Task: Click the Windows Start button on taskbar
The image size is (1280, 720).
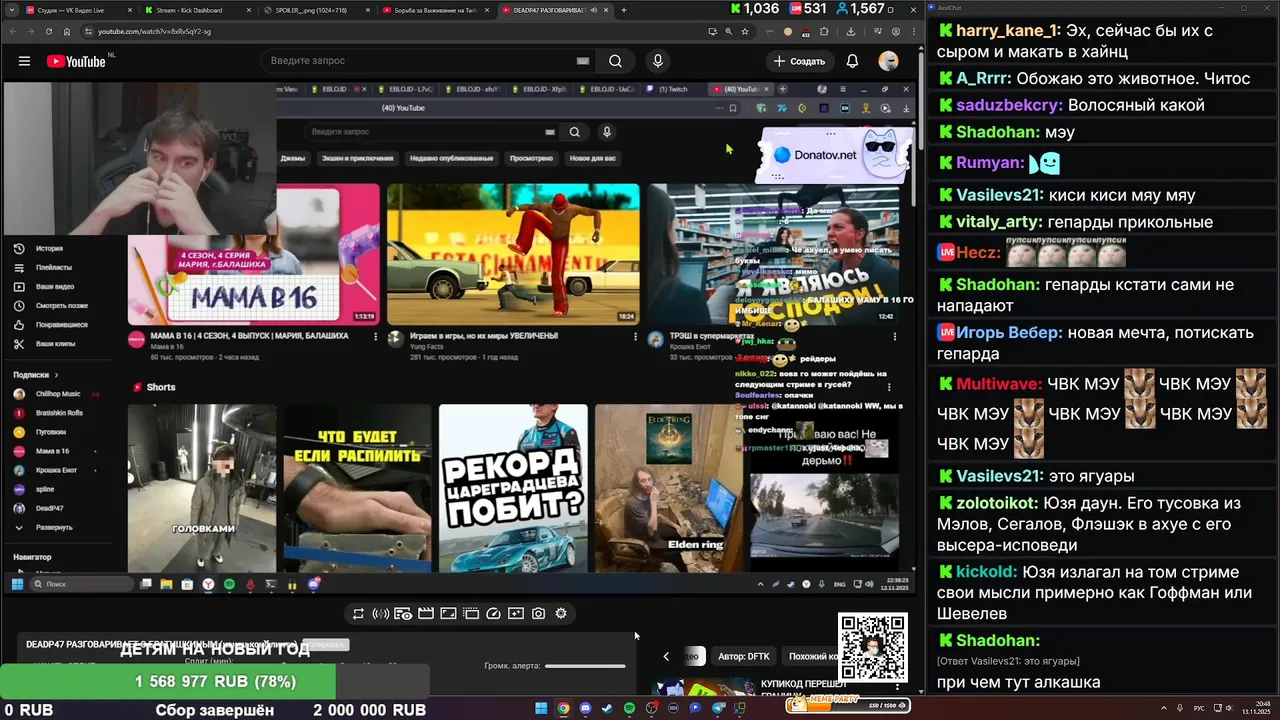Action: 541,708
